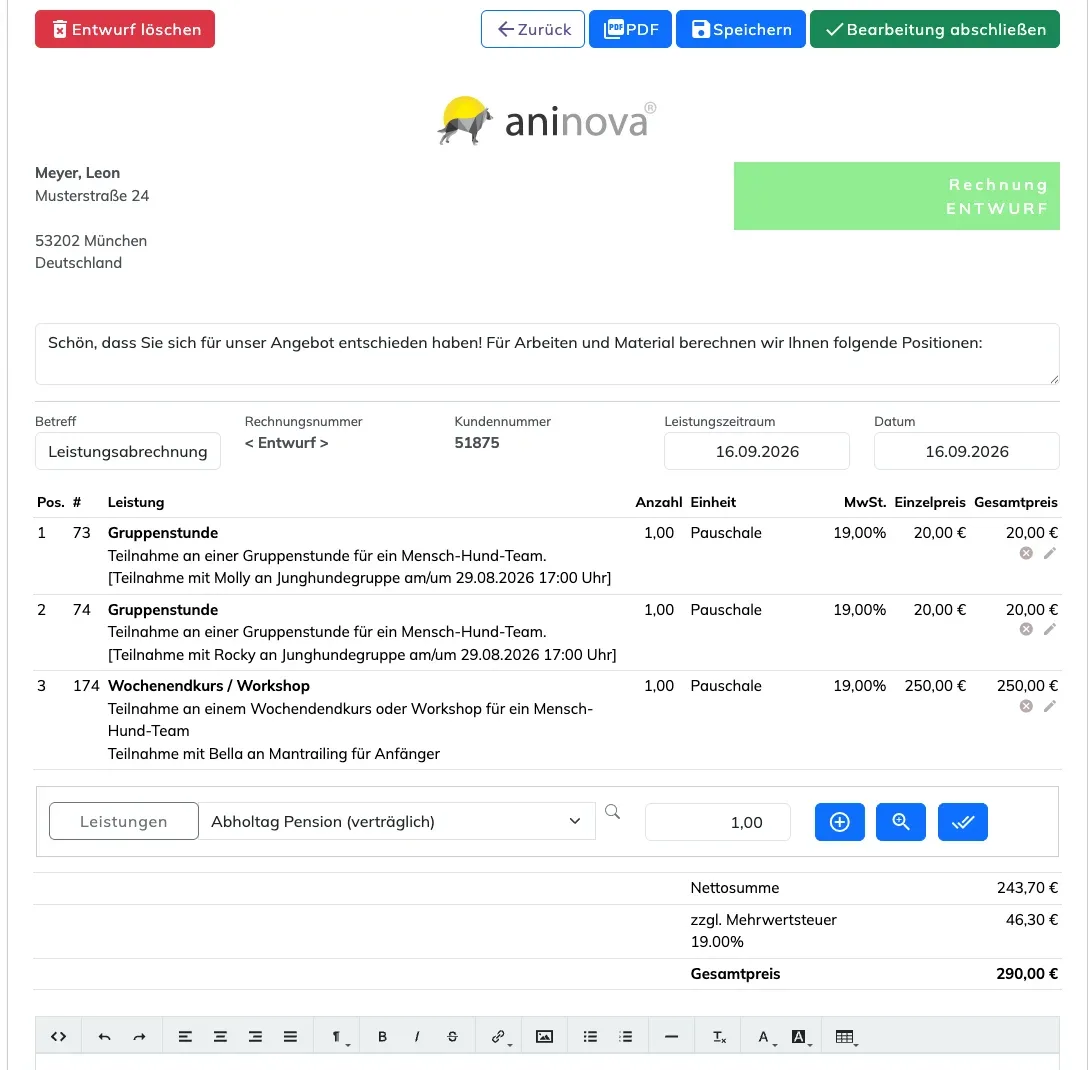Click the aninova logo
The image size is (1090, 1070).
coord(547,120)
